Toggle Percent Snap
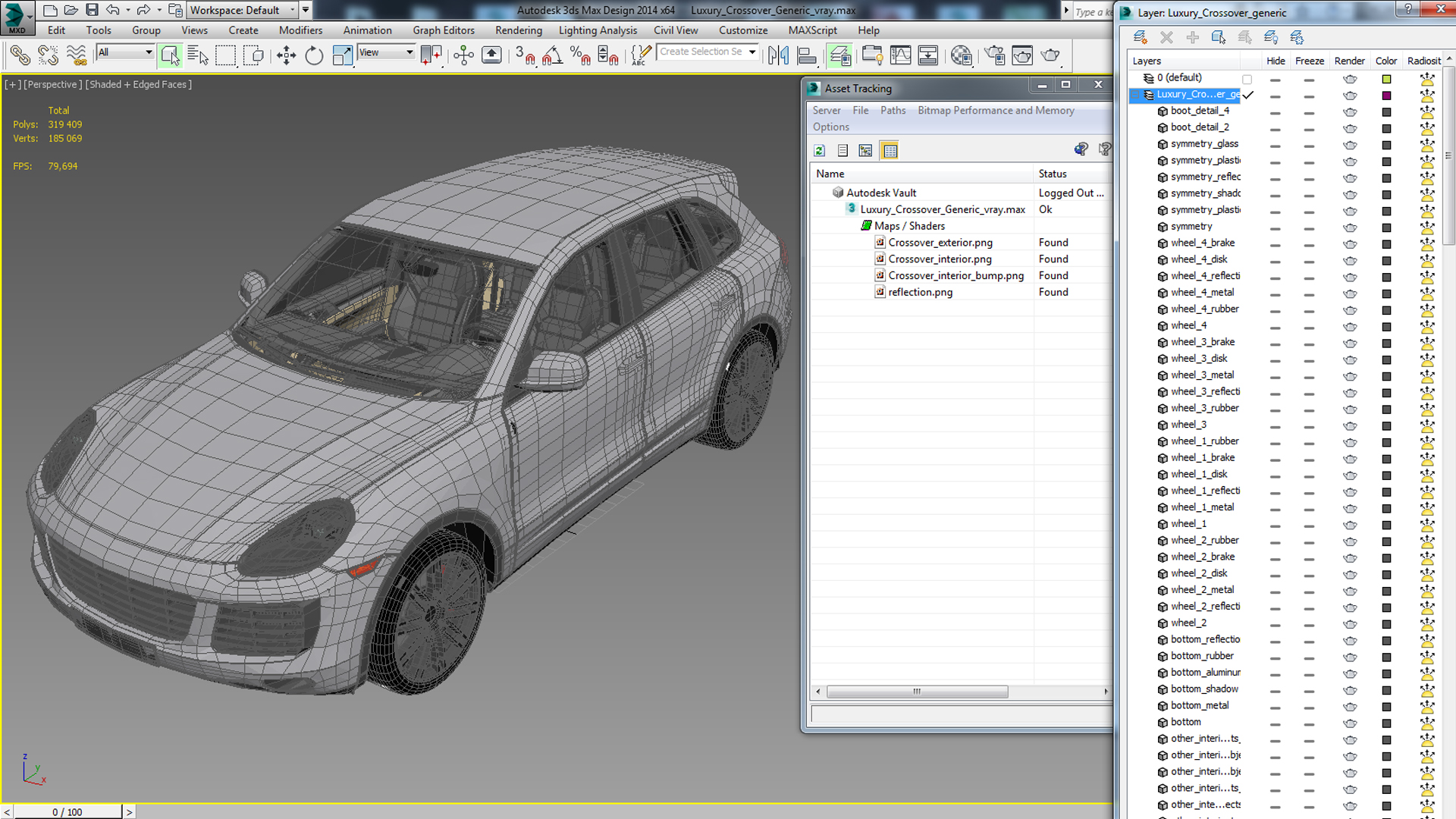 pyautogui.click(x=581, y=55)
